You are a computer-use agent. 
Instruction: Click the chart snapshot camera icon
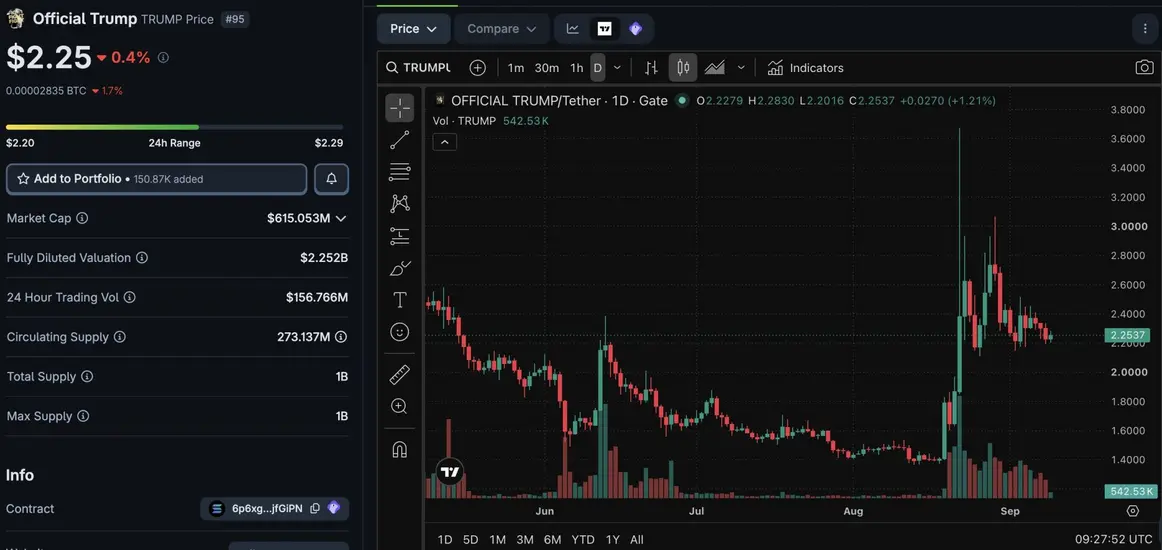(x=1144, y=67)
